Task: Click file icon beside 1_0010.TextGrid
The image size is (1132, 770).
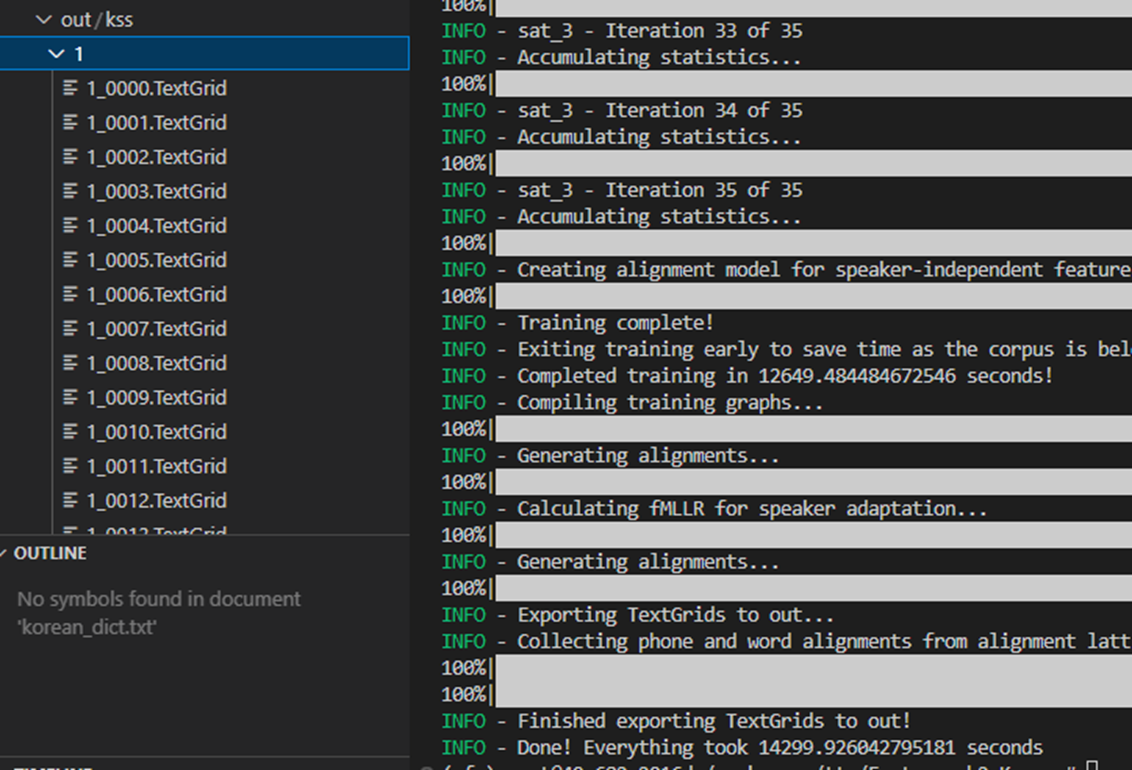Action: [x=70, y=432]
